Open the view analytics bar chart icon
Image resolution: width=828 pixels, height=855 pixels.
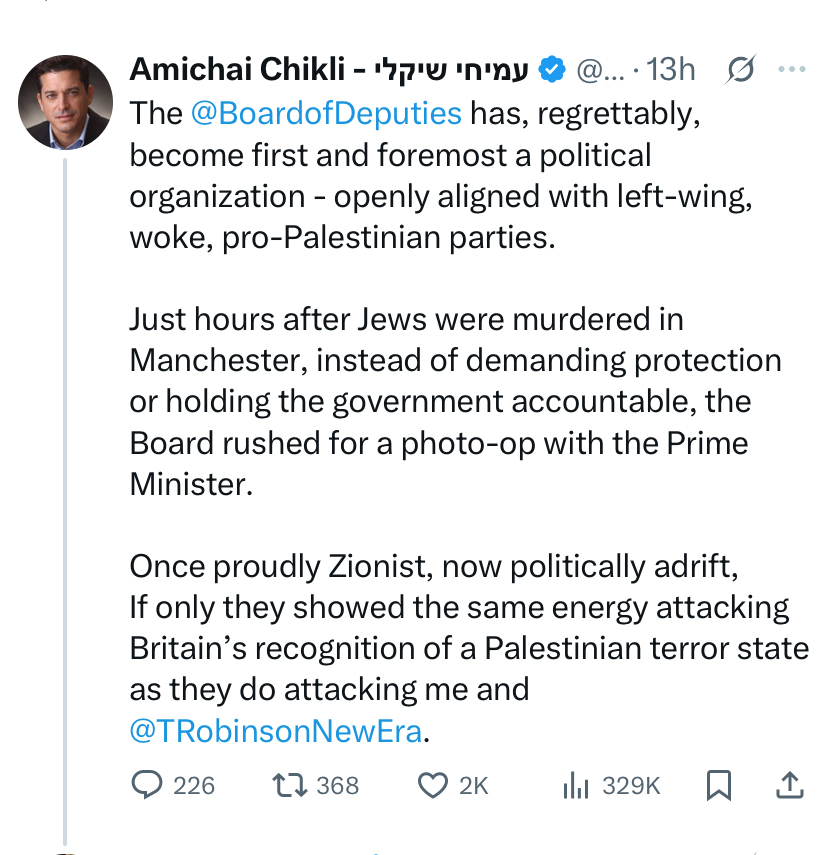tap(575, 786)
